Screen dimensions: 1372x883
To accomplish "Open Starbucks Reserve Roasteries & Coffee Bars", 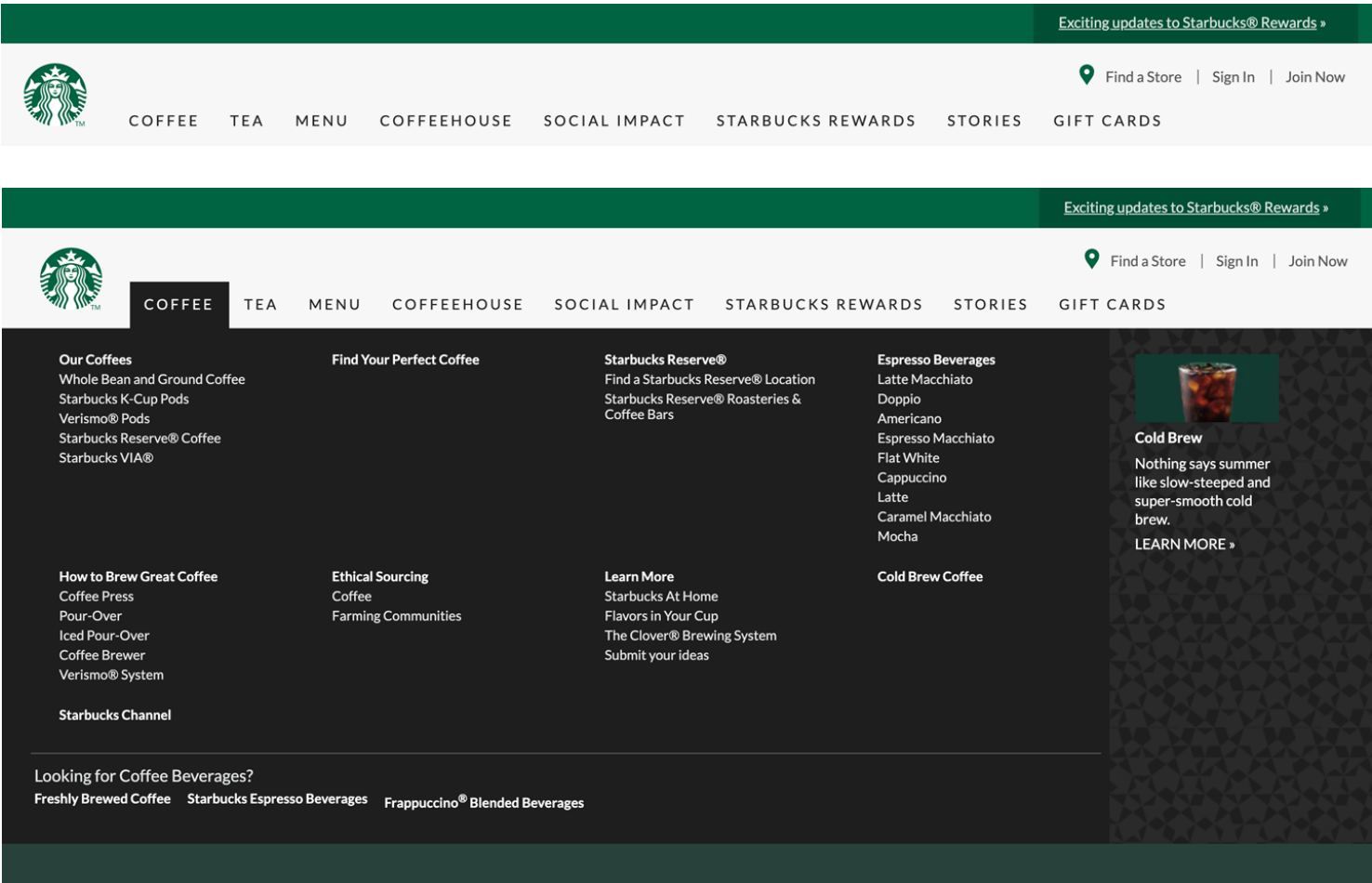I will click(703, 406).
